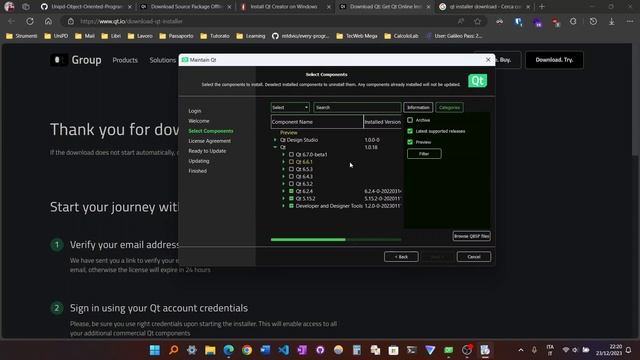Cancel the Qt maintenance wizard
640x360 pixels.
[473, 257]
